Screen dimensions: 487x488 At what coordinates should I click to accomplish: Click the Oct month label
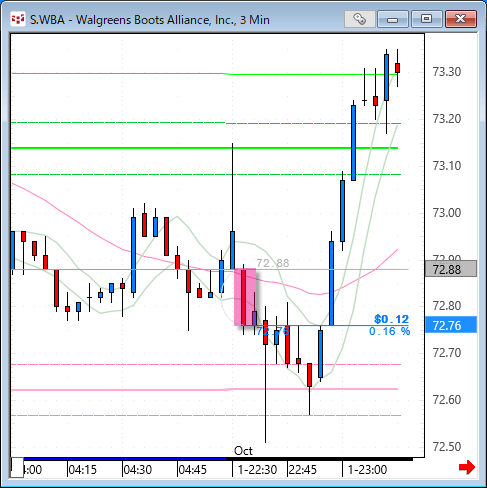pyautogui.click(x=243, y=451)
